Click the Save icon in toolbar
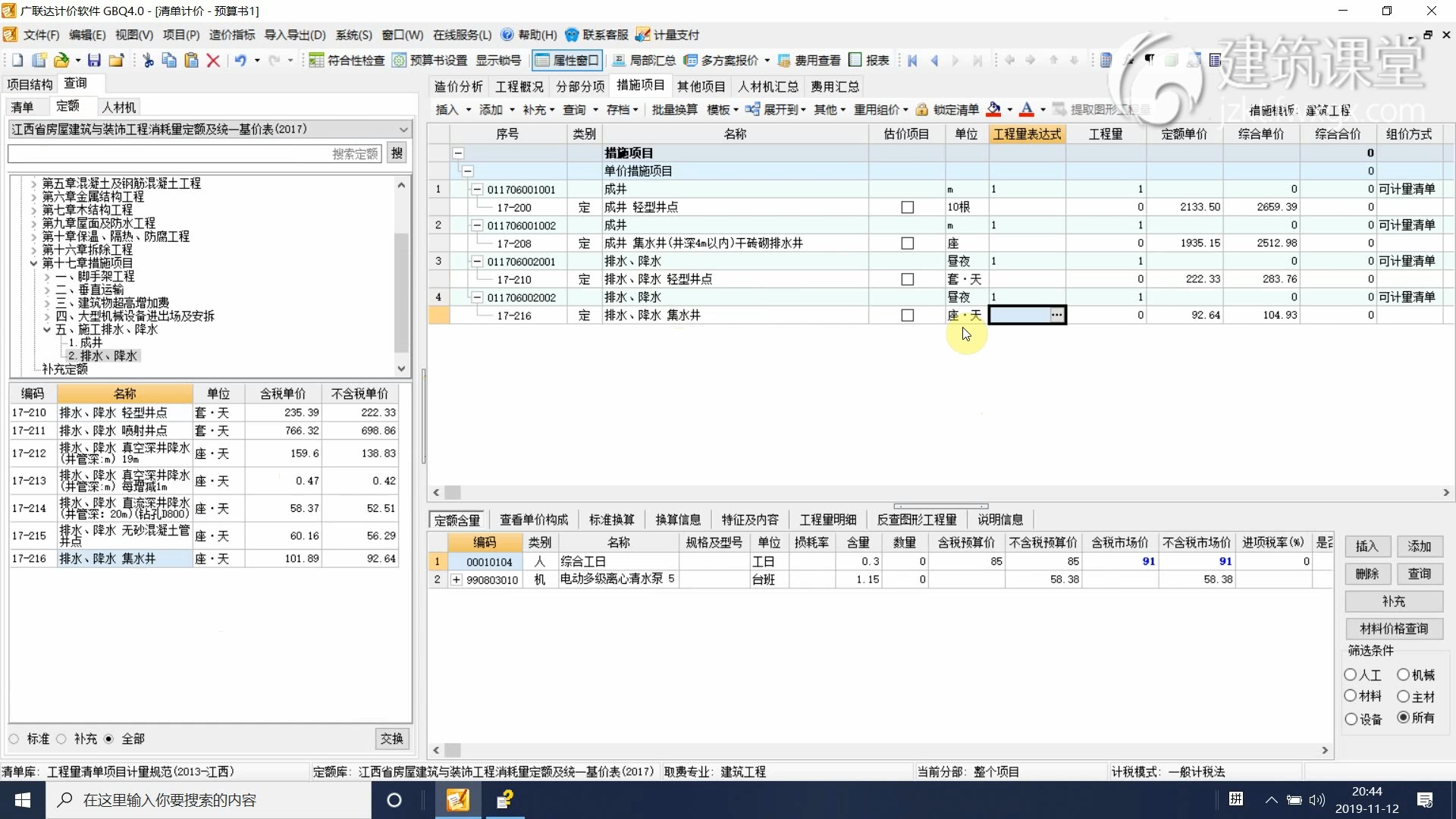 [94, 61]
